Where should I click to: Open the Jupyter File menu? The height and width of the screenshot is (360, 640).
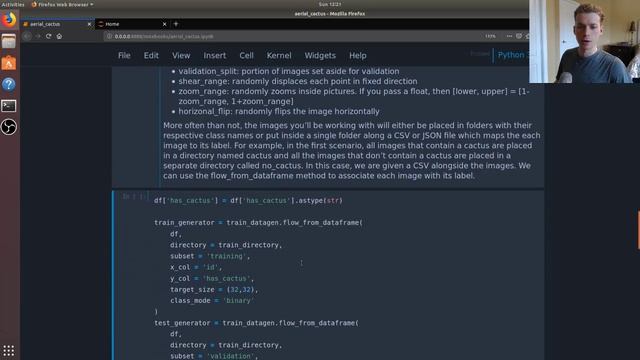coord(124,56)
